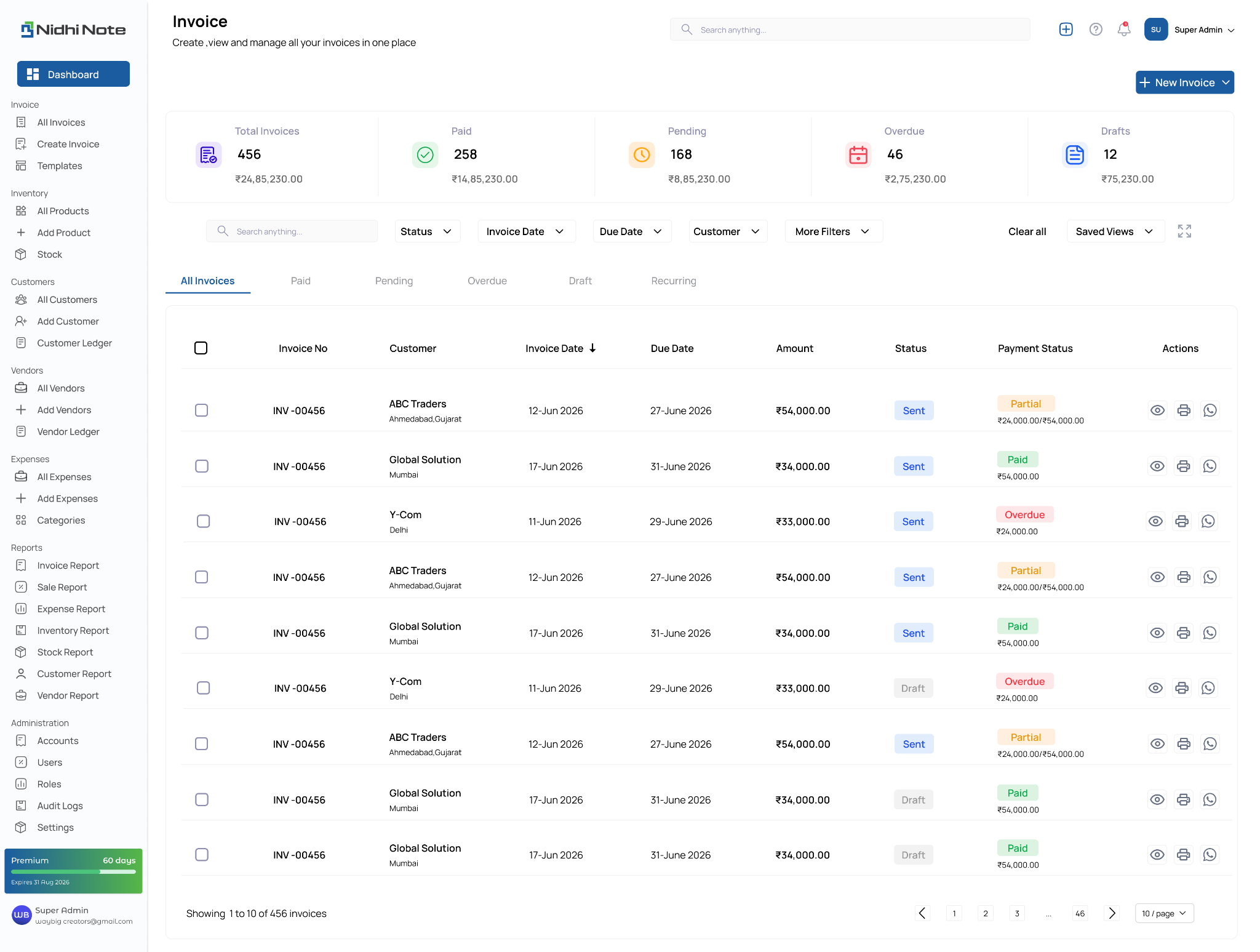This screenshot has height=952, width=1260.
Task: Open the Due Date filter dropdown
Action: click(x=632, y=231)
